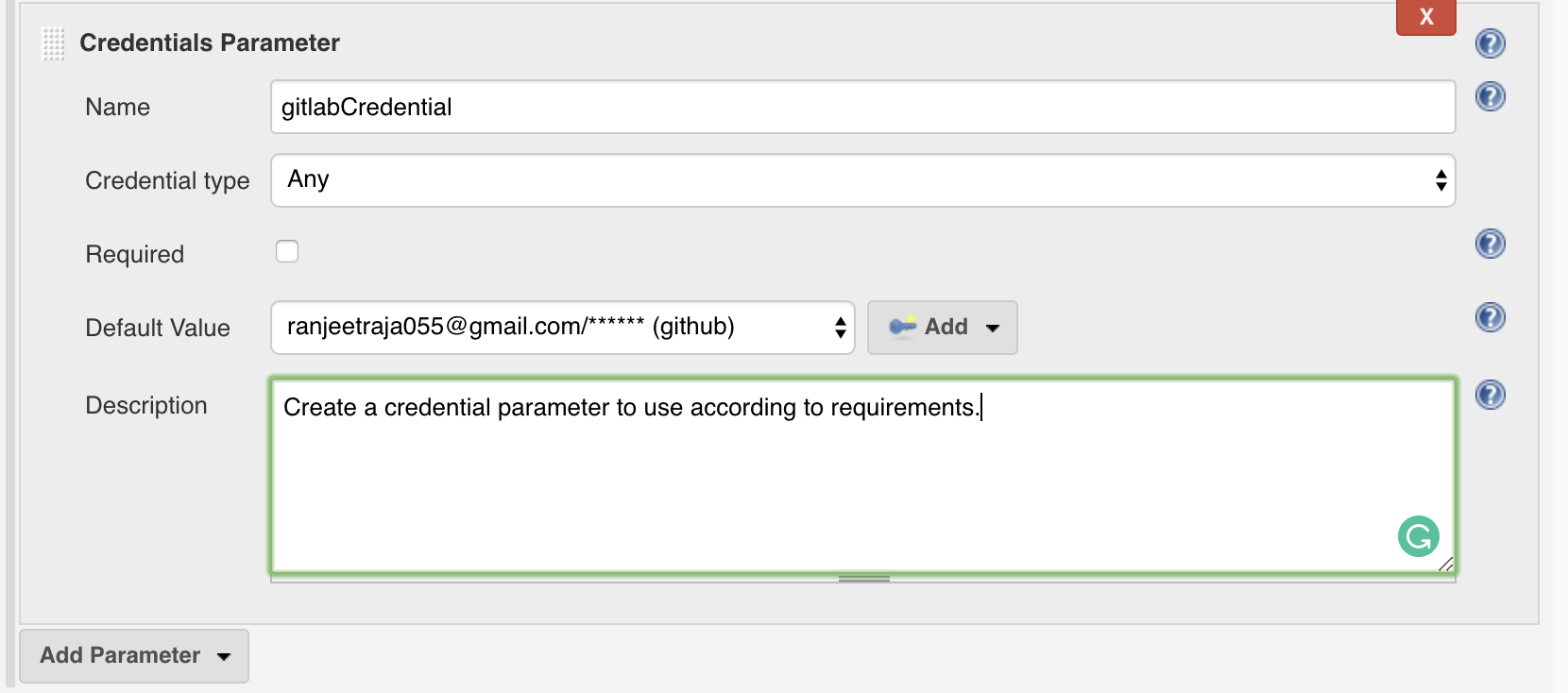1568x693 pixels.
Task: Open help icon beside Name field
Action: 1490,96
